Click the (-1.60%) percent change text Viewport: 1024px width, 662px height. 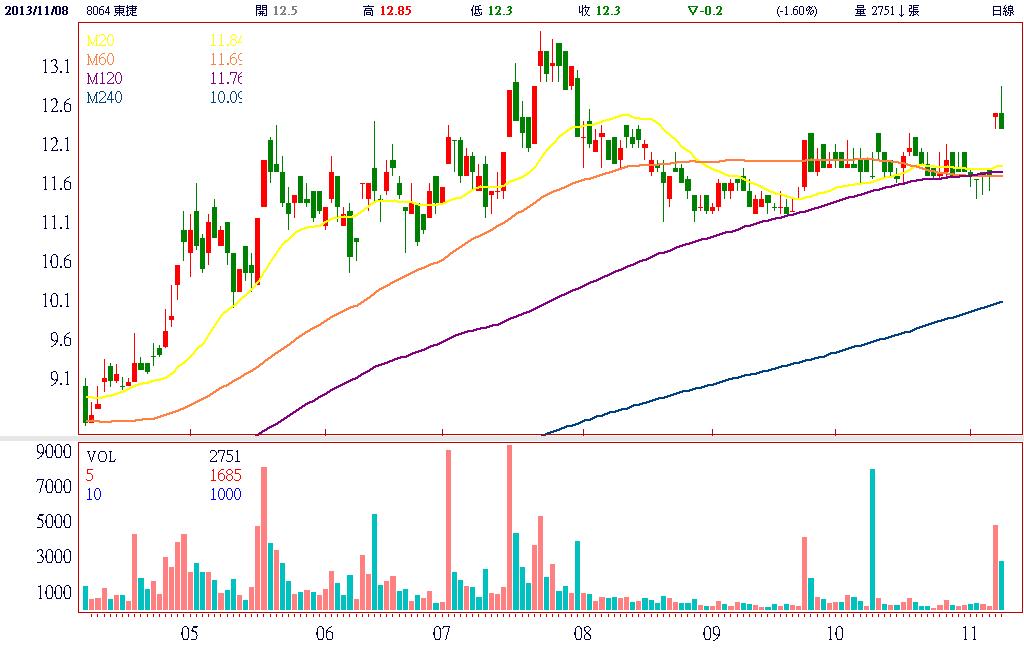(796, 10)
